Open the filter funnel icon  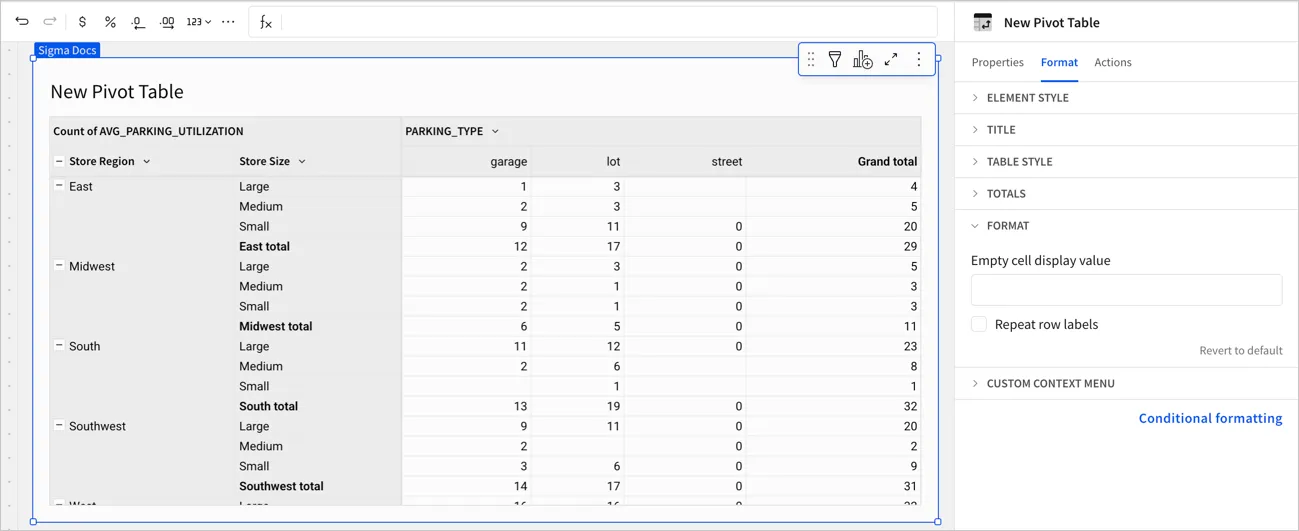[835, 60]
